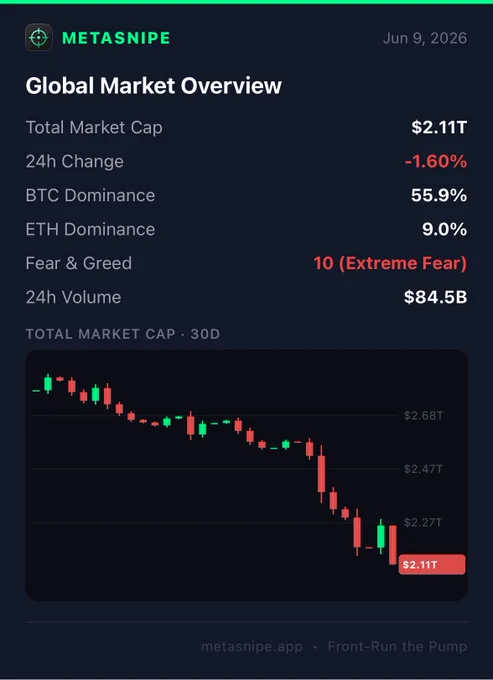Click the Global Market Overview heading
493x680 pixels.
point(153,85)
